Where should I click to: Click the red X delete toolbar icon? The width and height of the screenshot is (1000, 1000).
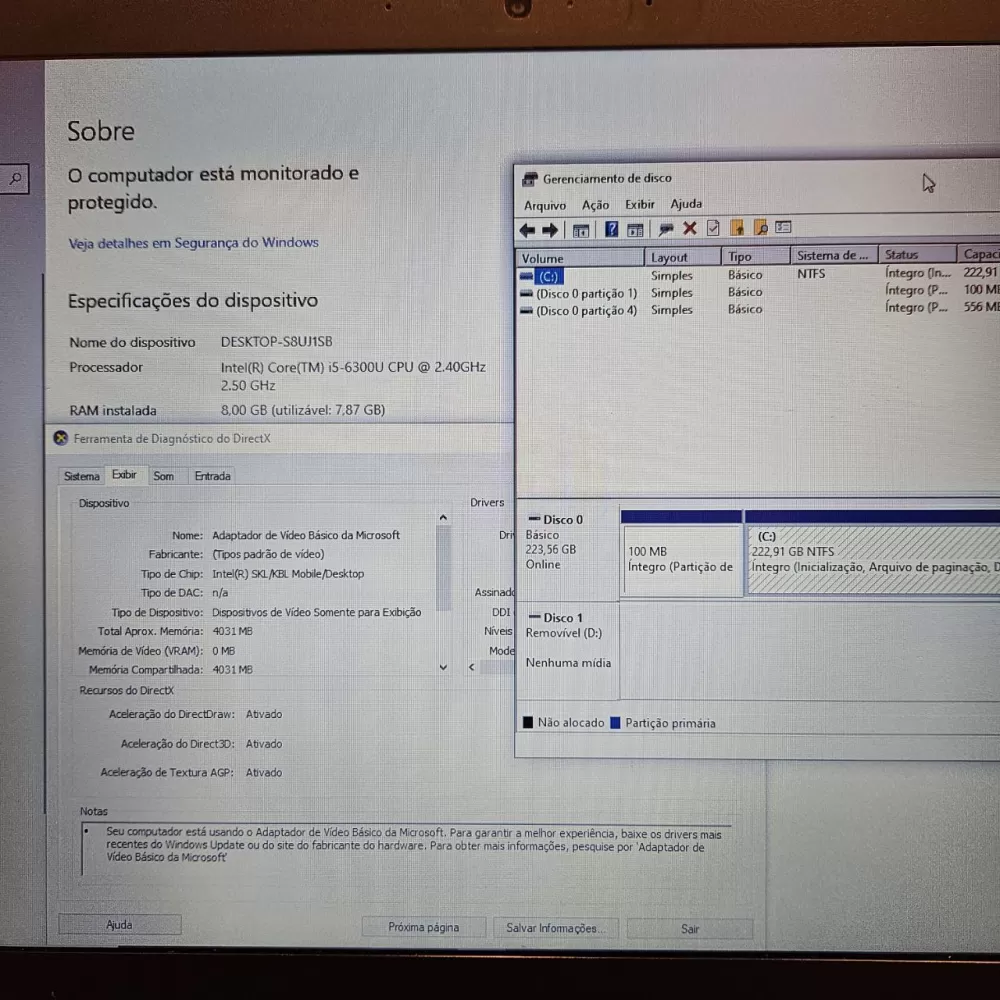689,228
